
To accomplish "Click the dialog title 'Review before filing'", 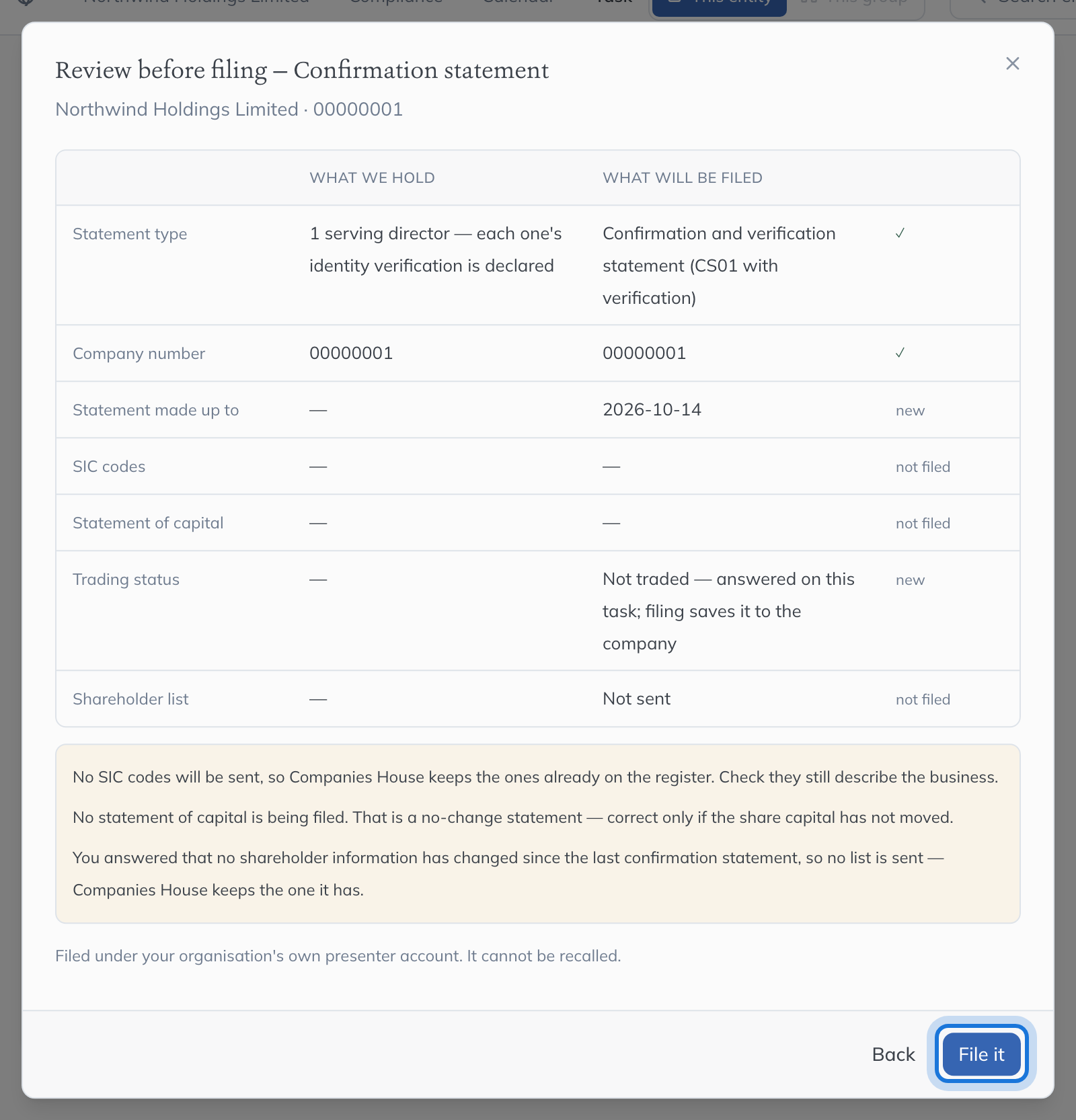I will 302,70.
